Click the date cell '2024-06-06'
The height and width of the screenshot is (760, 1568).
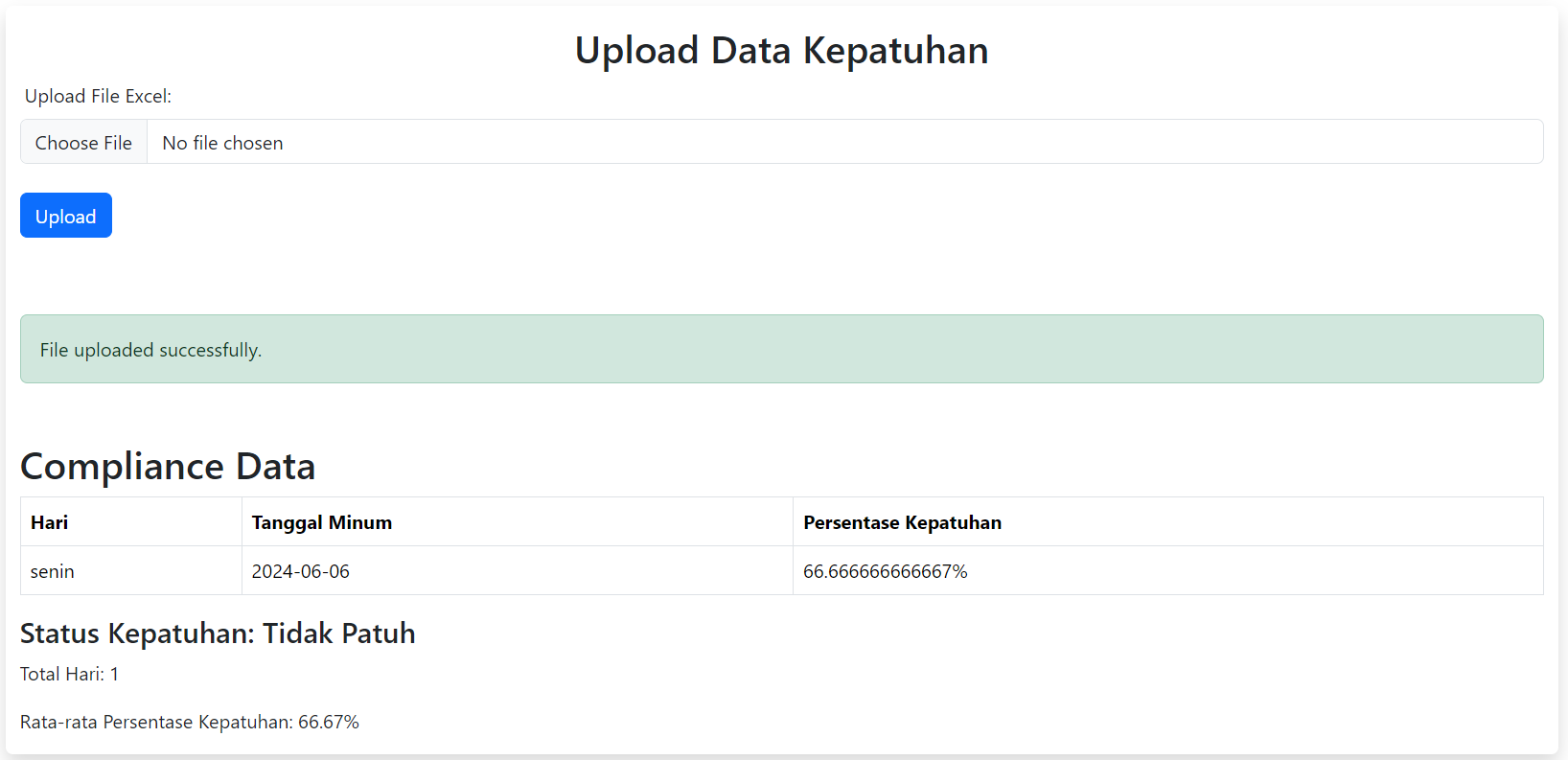pyautogui.click(x=300, y=571)
